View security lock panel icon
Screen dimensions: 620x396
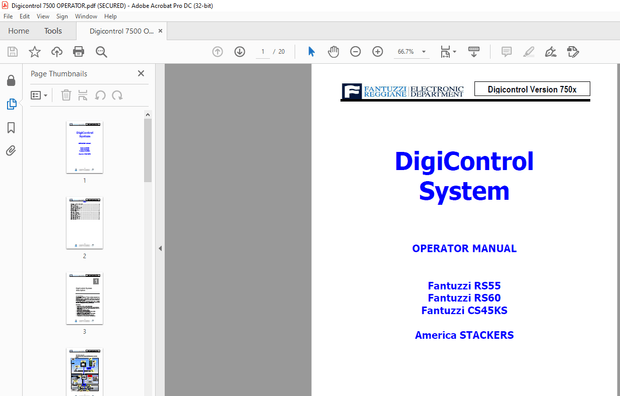pos(11,81)
